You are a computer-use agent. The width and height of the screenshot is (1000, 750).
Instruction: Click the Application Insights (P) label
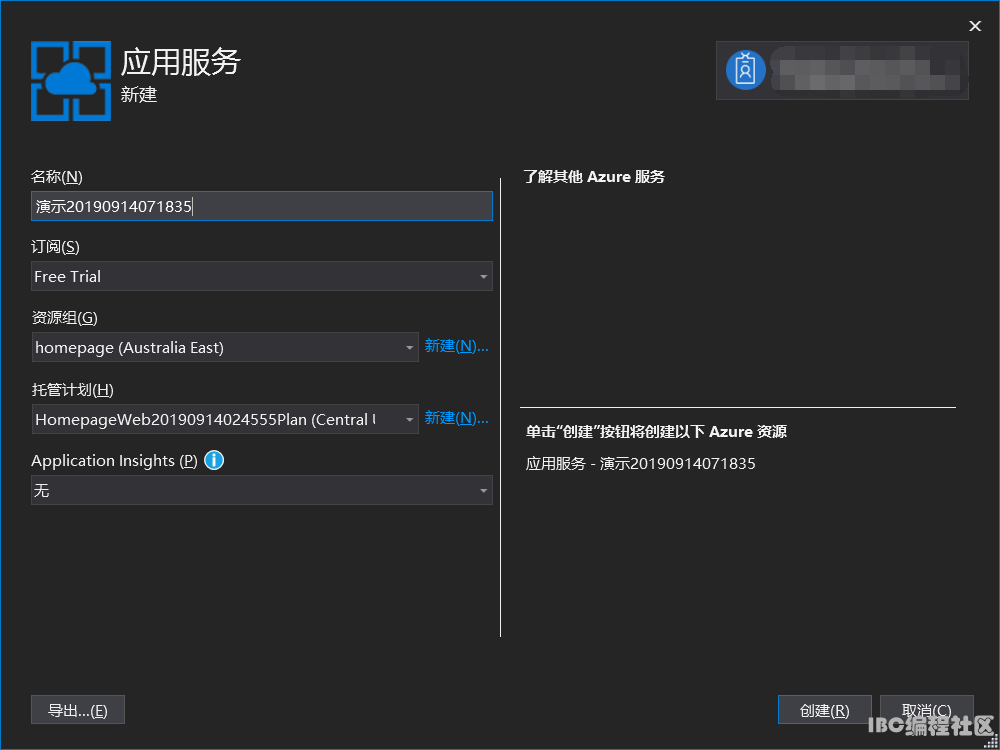coord(114,460)
